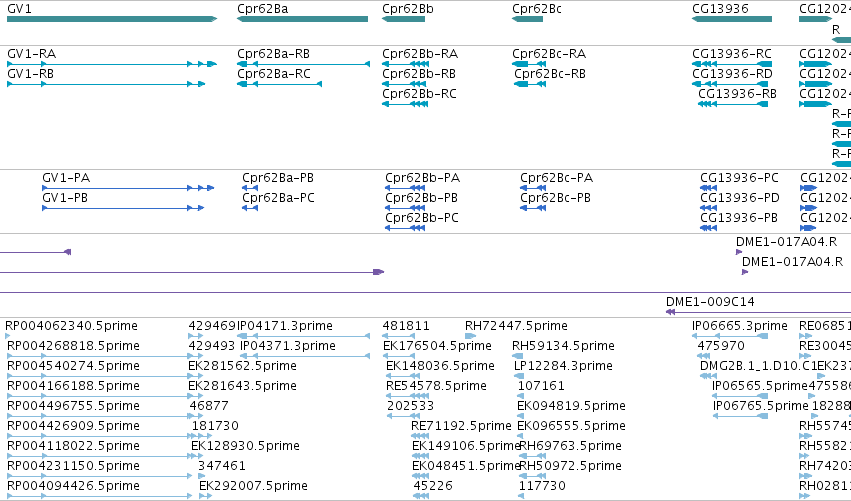Click the teal GV1 gene arrow bar
The image size is (851, 501).
coord(112,19)
